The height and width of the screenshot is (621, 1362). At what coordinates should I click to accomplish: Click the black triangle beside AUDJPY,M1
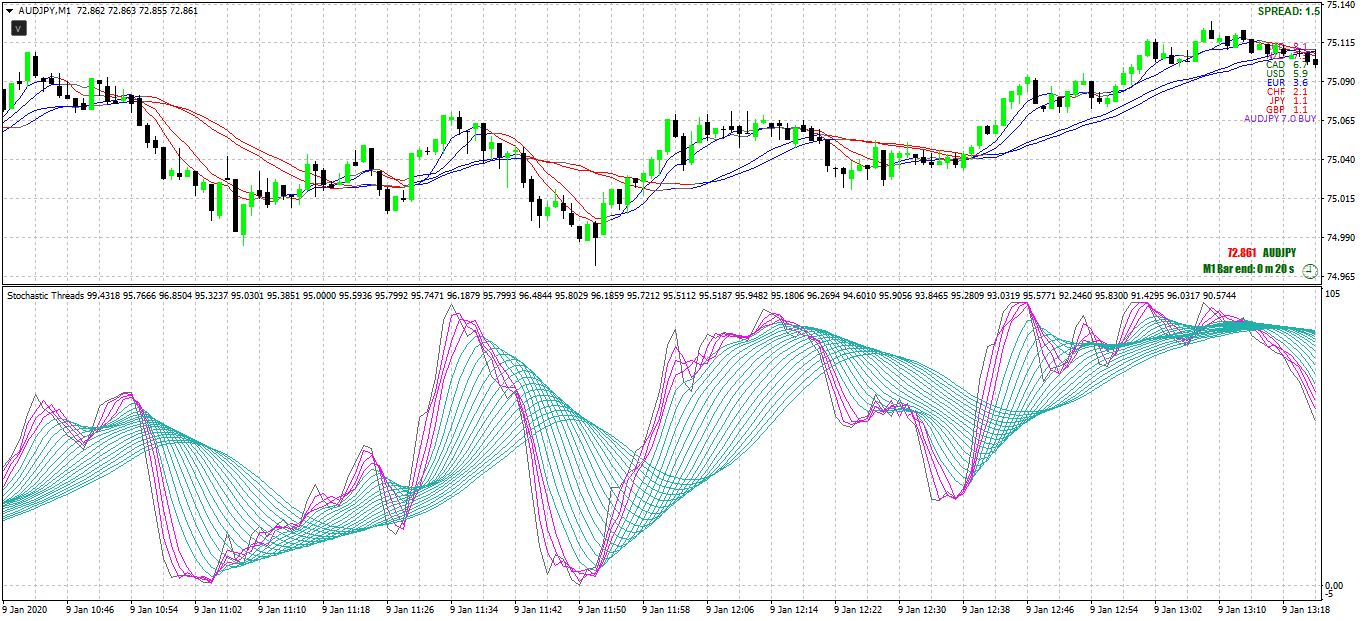pyautogui.click(x=10, y=10)
